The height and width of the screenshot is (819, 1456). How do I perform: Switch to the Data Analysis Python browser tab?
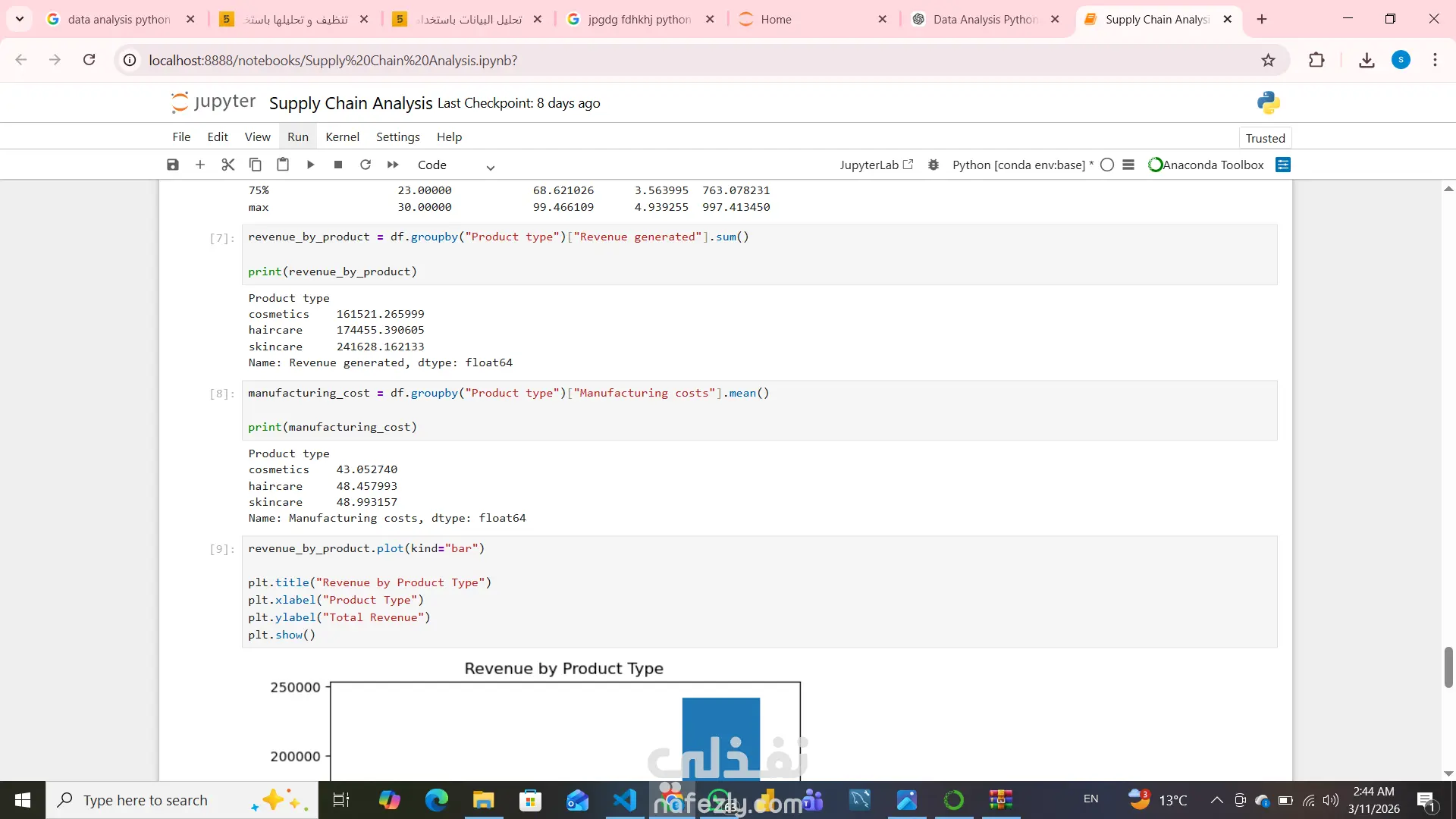point(984,19)
